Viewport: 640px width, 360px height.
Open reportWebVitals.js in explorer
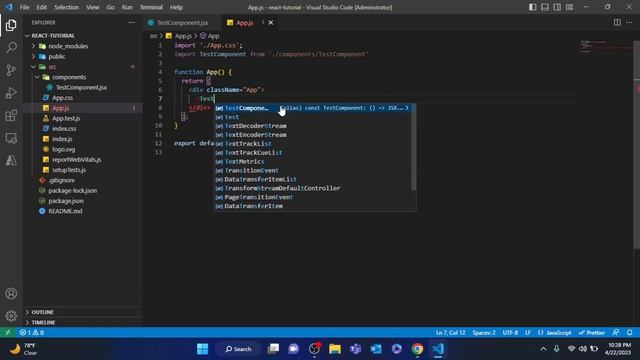pyautogui.click(x=83, y=160)
